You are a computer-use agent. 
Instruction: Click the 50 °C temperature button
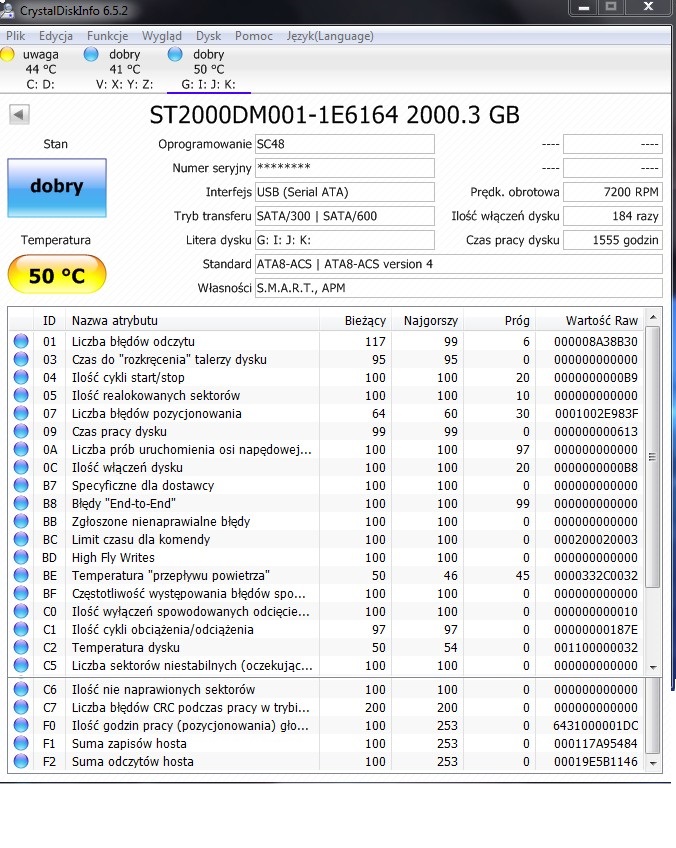coord(57,275)
